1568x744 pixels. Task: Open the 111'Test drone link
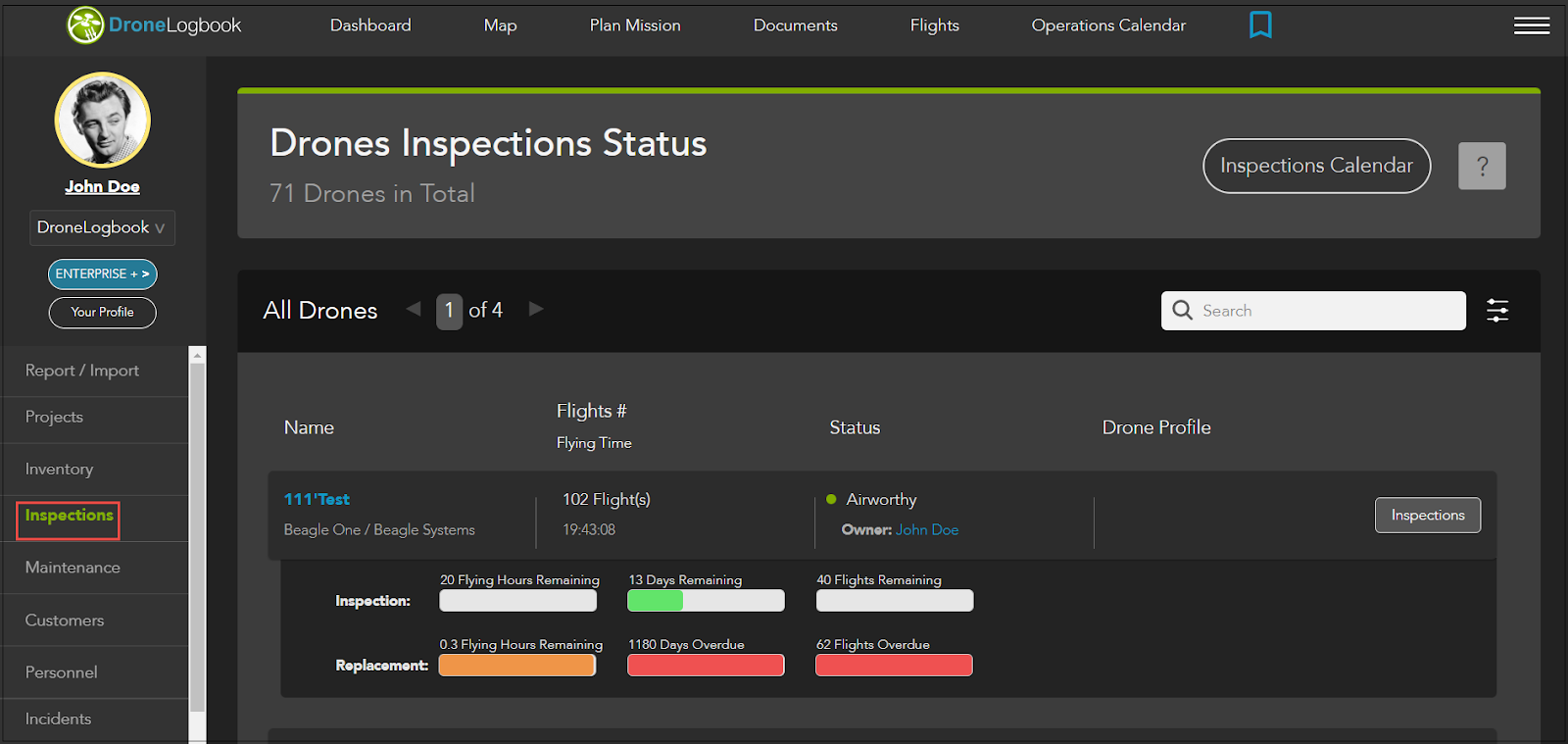(x=317, y=500)
